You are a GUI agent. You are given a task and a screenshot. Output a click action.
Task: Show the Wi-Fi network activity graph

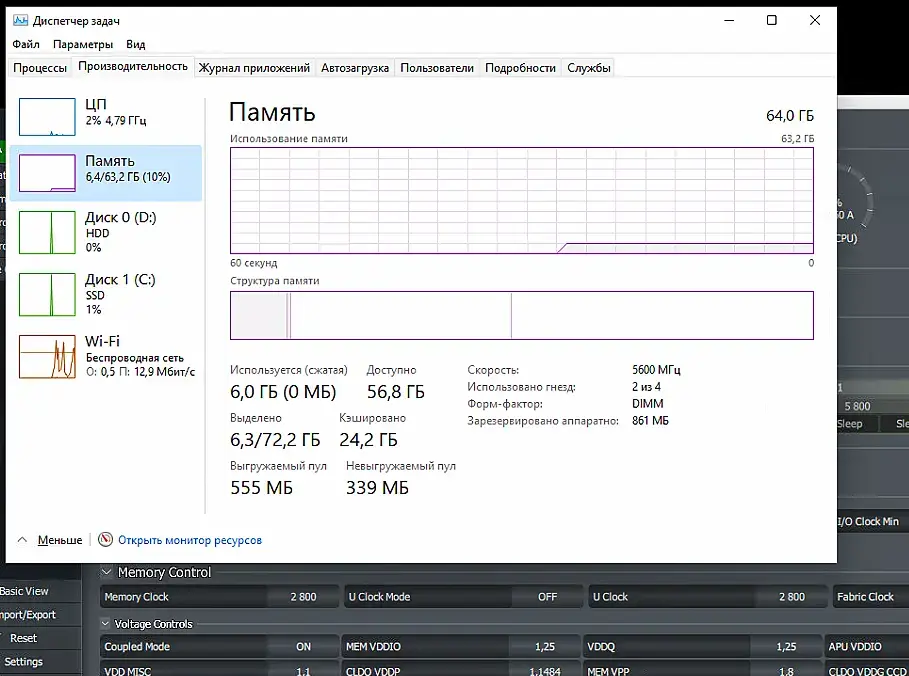[47, 357]
